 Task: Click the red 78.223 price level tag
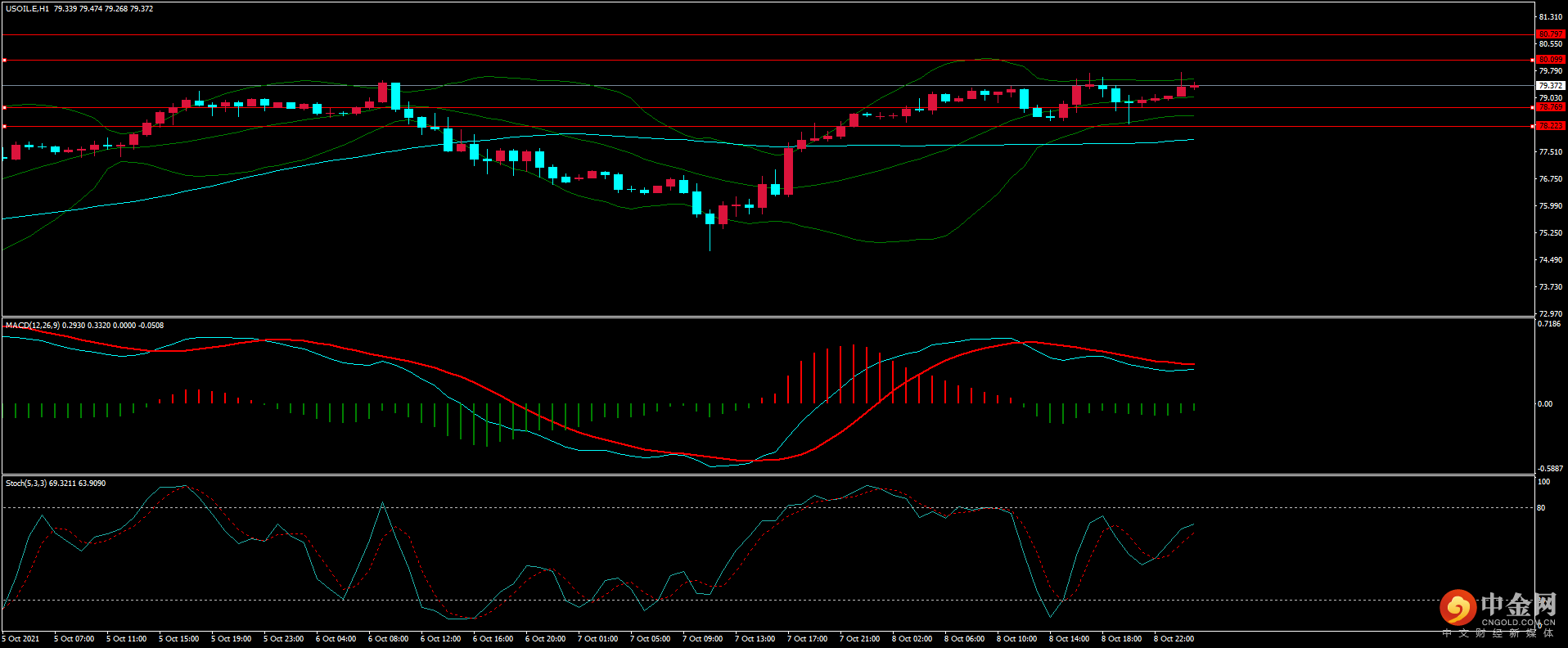click(x=1550, y=126)
